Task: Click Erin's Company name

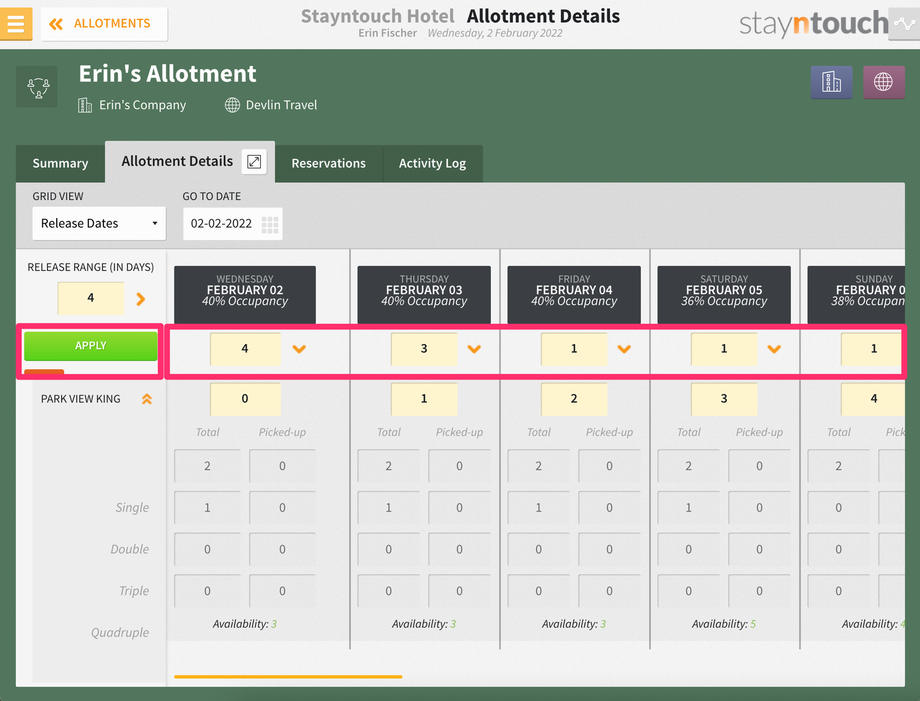Action: click(143, 105)
